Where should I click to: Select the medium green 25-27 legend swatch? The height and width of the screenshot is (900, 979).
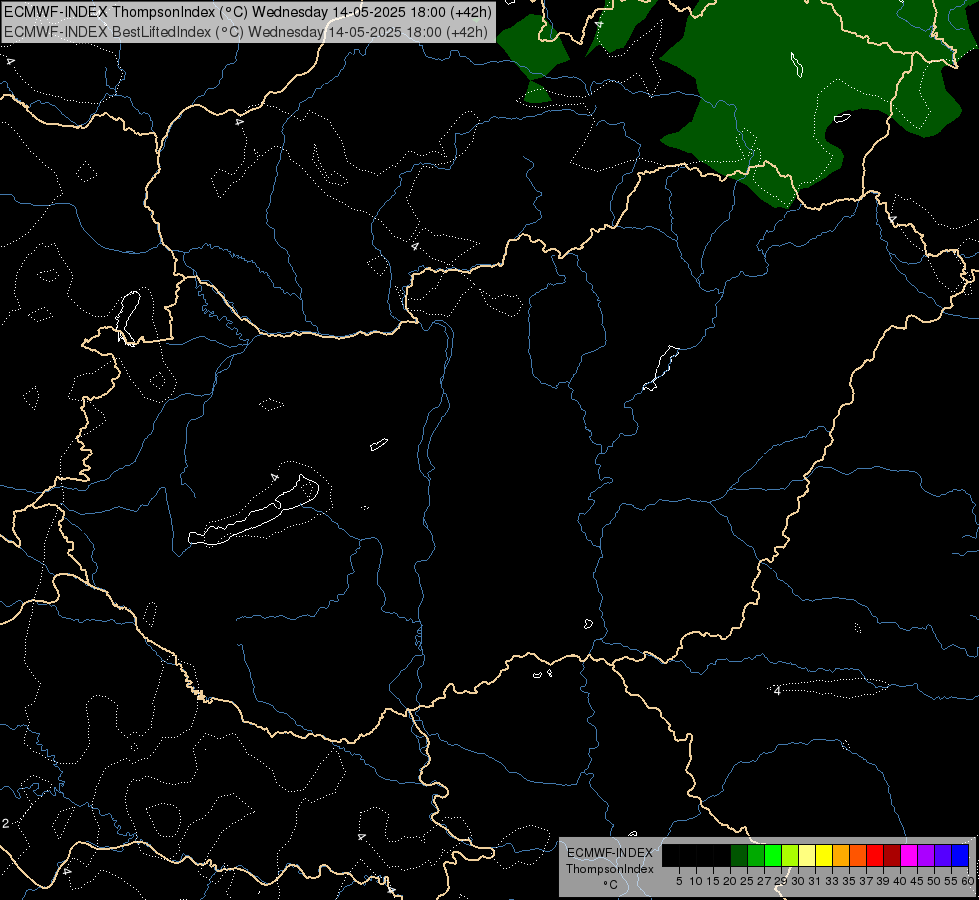pos(756,855)
